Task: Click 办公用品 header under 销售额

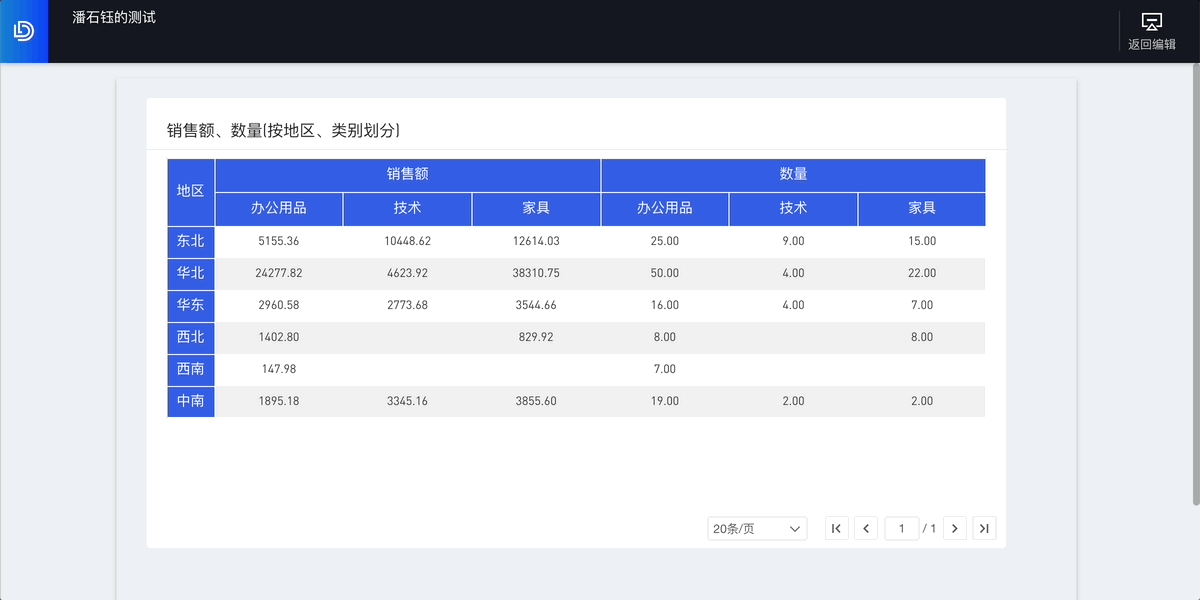Action: click(280, 208)
